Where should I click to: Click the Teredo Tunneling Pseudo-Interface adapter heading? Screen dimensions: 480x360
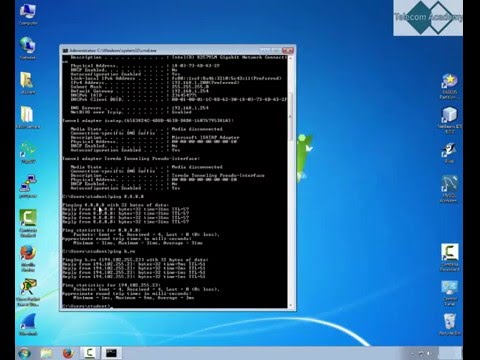[x=131, y=158]
